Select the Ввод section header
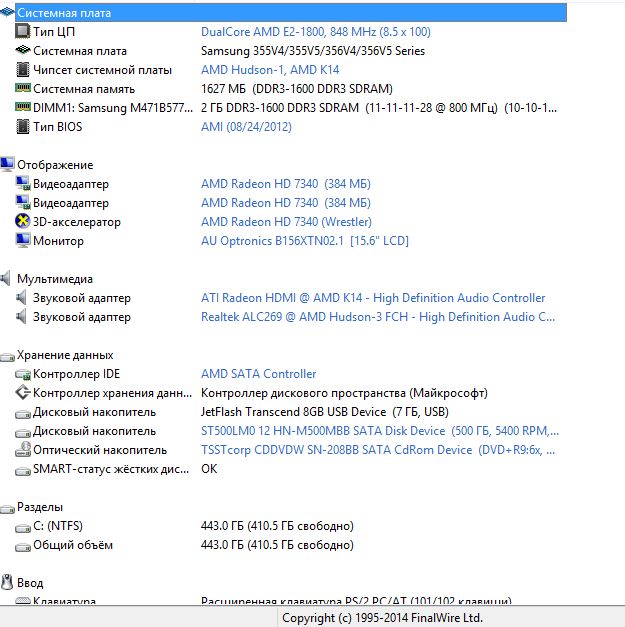625x627 pixels. (x=30, y=583)
